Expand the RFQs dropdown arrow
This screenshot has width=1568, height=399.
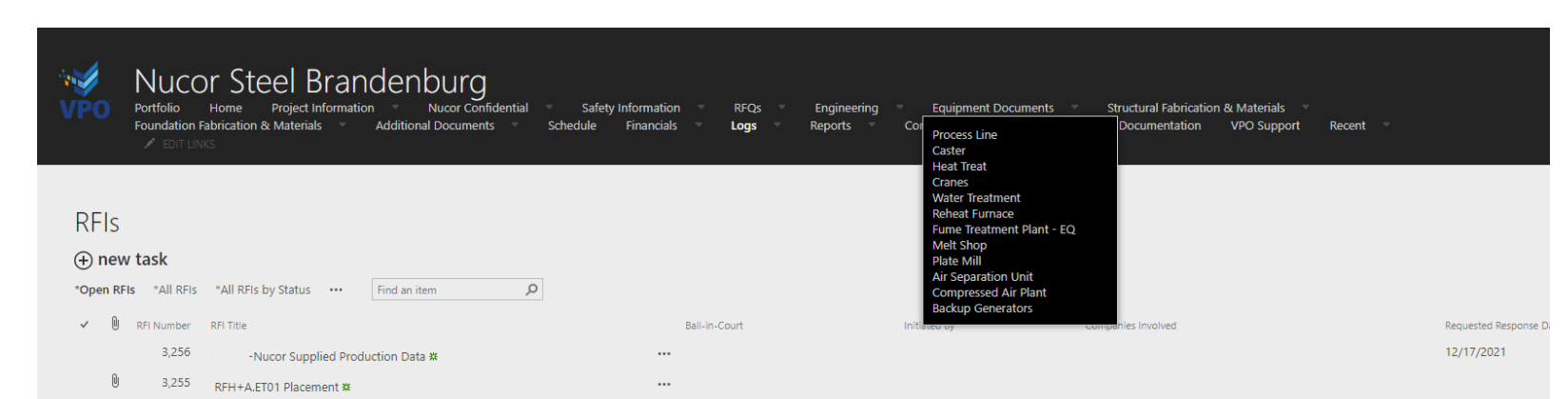(x=782, y=108)
